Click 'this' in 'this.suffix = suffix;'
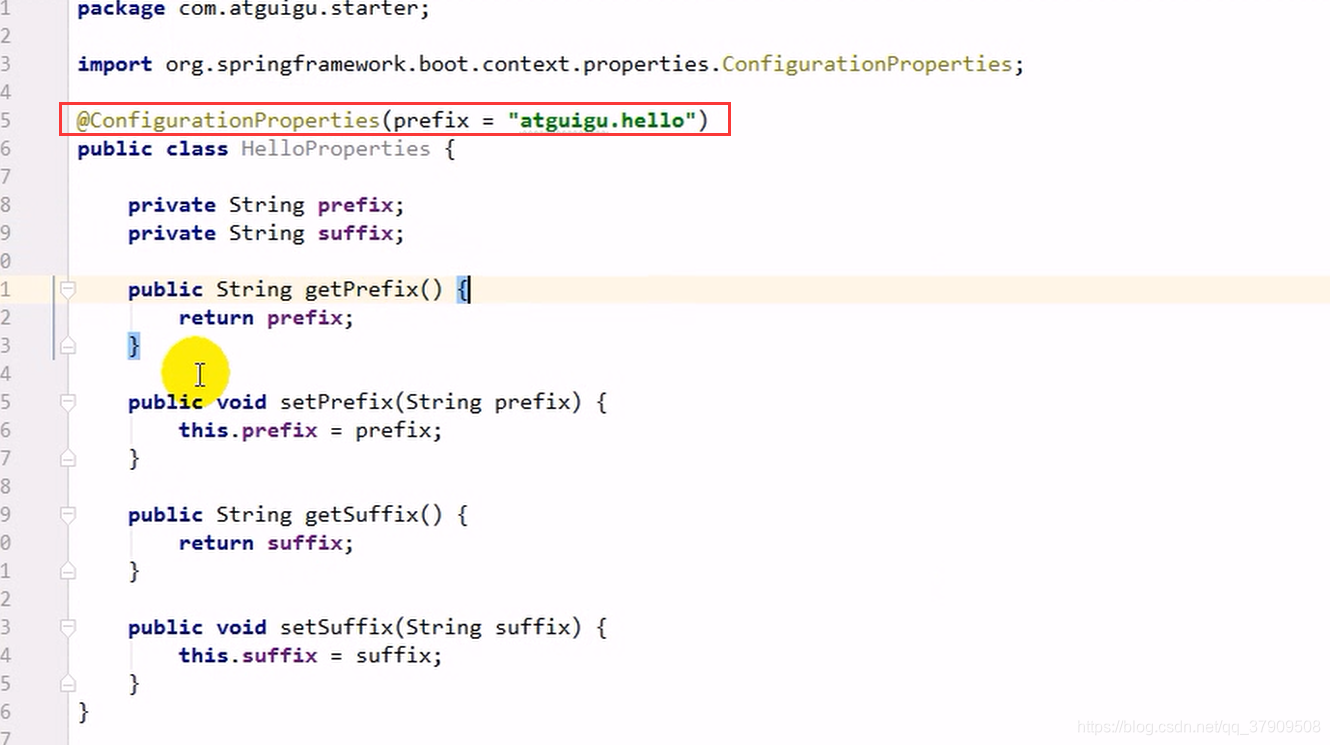 [203, 655]
